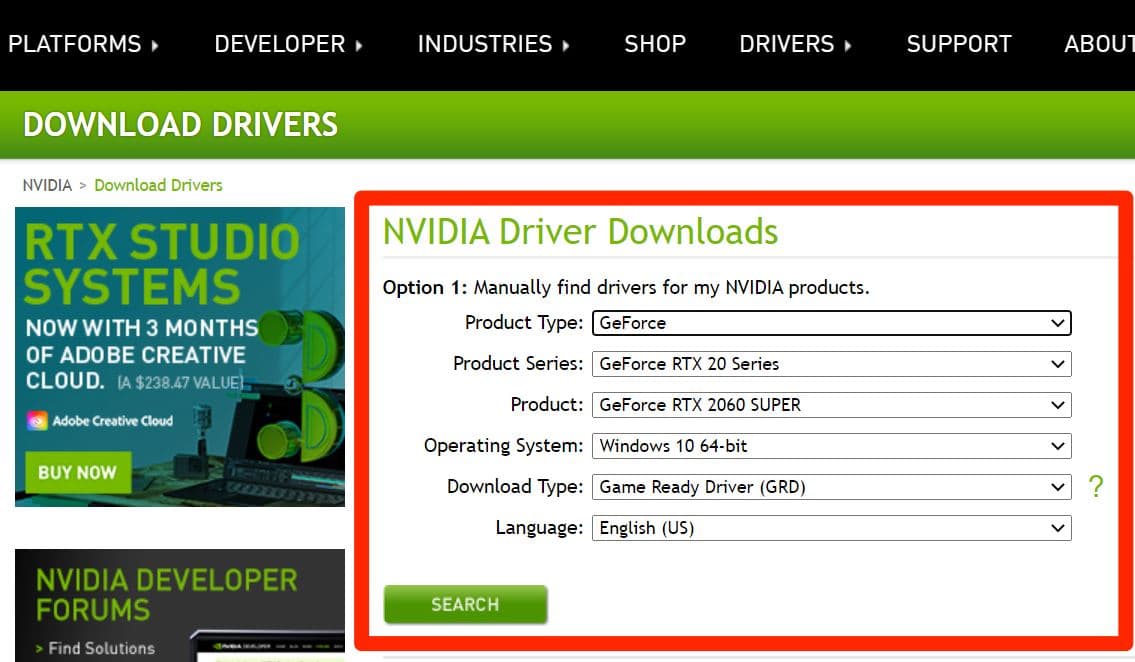Open the Download Type dropdown
Image resolution: width=1135 pixels, height=662 pixels.
(x=831, y=487)
